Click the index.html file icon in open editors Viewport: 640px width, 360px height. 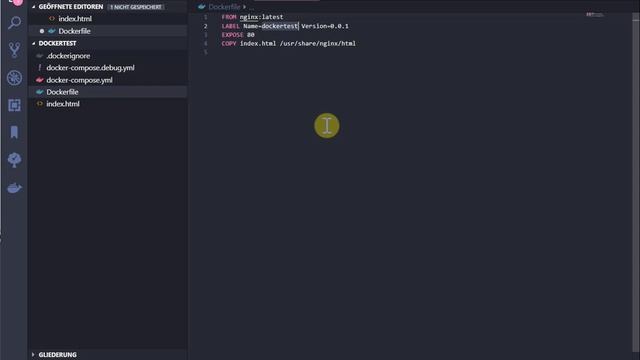click(x=52, y=19)
